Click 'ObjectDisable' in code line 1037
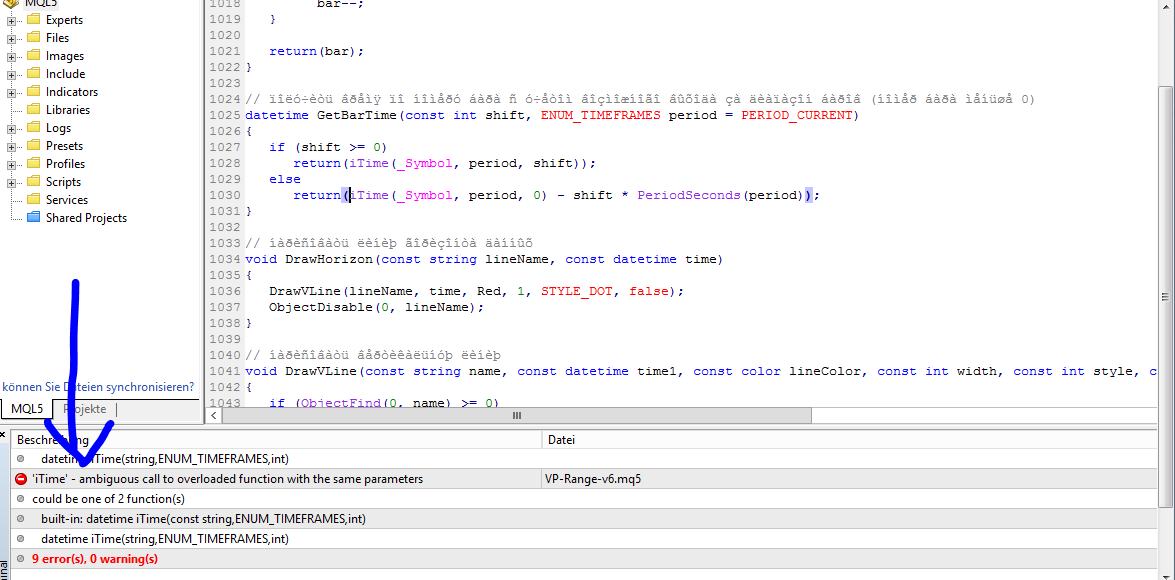 point(321,307)
